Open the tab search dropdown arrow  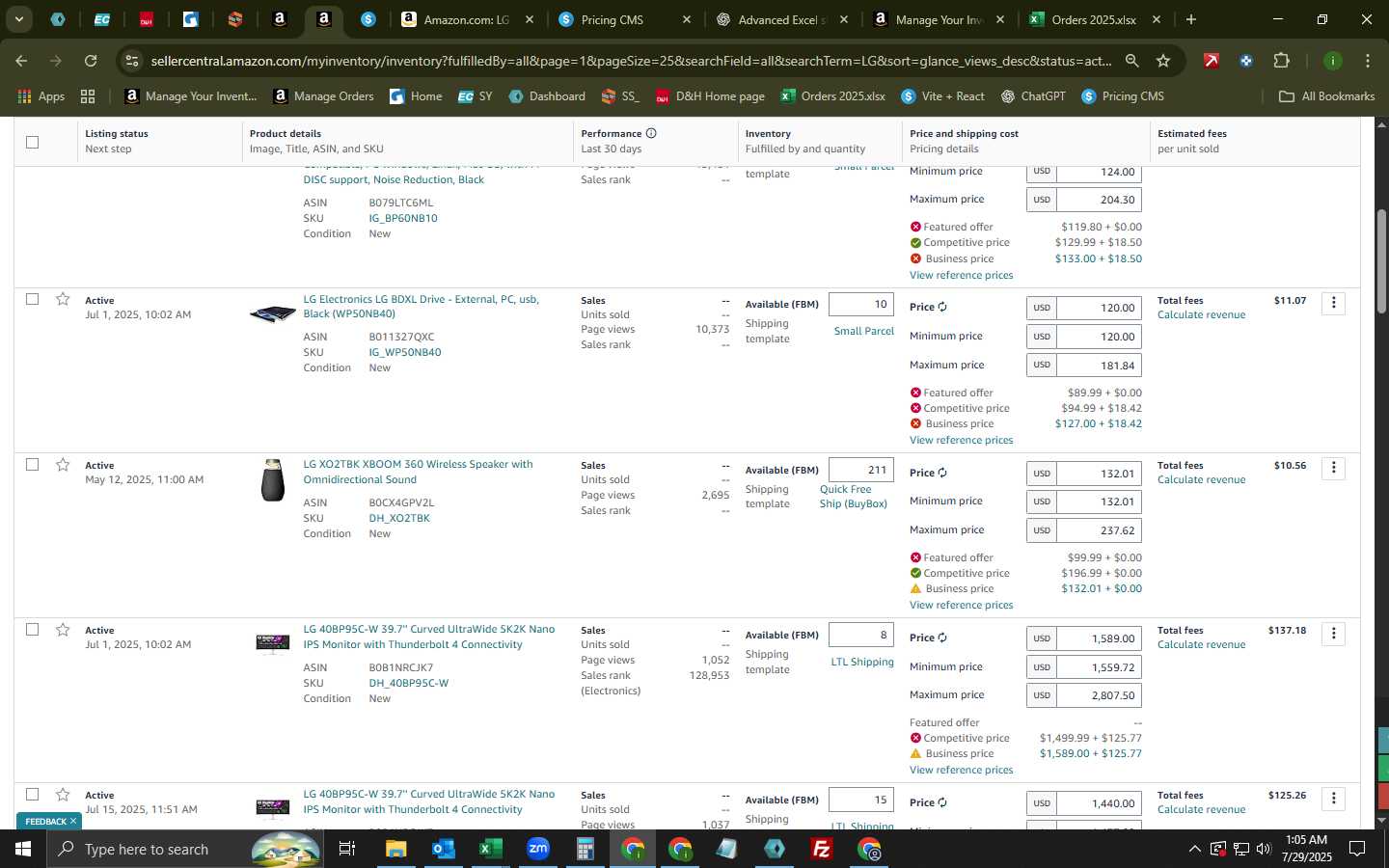coord(18,18)
